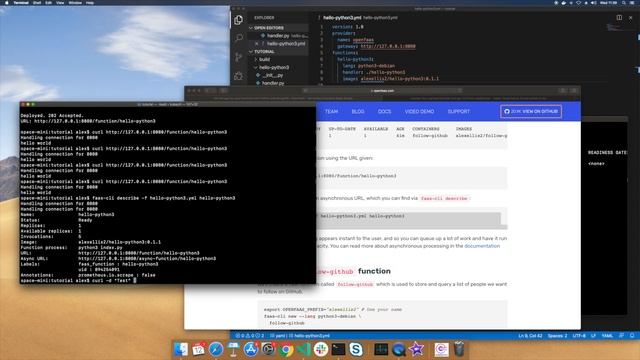Click the Apple menu icon
The width and height of the screenshot is (640, 360).
point(6,2)
